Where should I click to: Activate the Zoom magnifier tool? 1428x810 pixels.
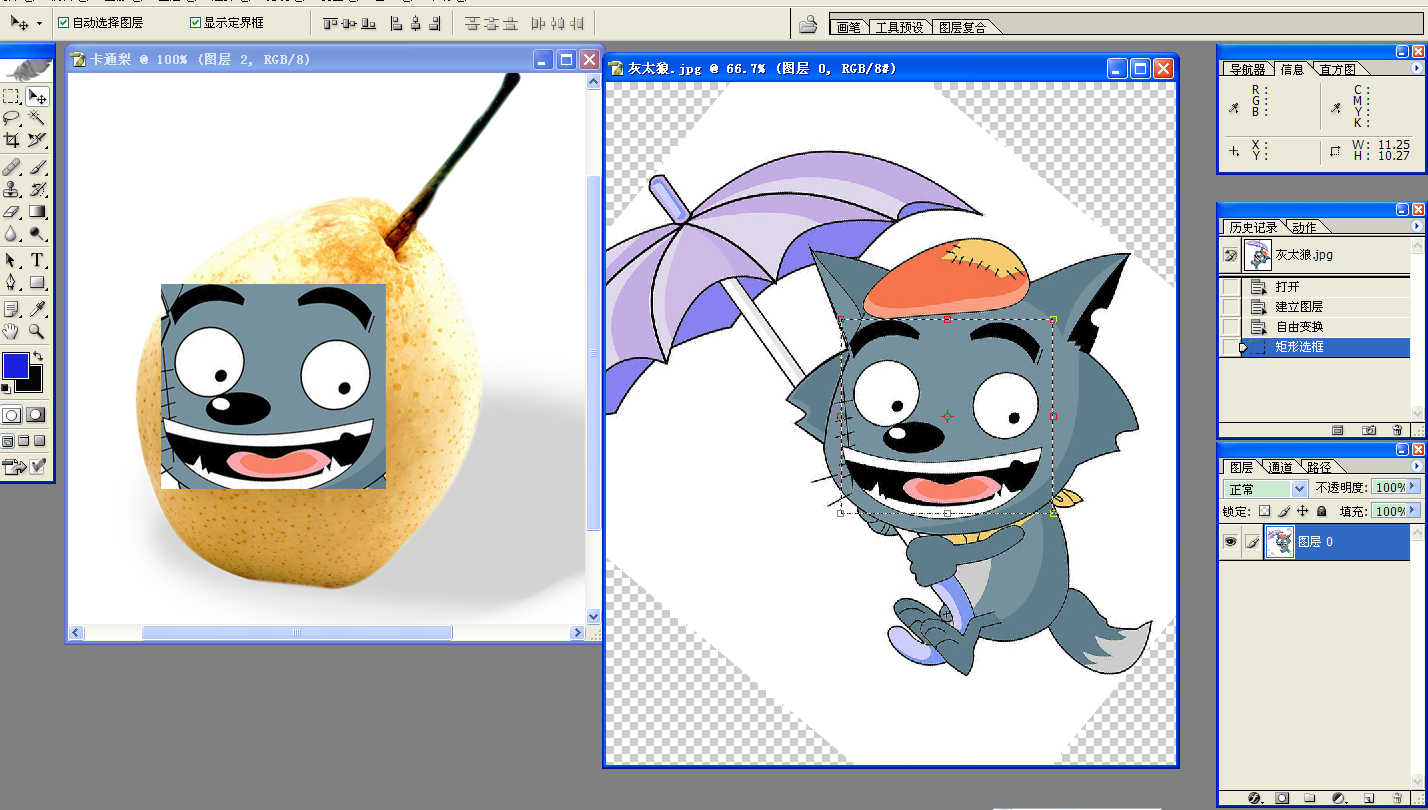(37, 331)
